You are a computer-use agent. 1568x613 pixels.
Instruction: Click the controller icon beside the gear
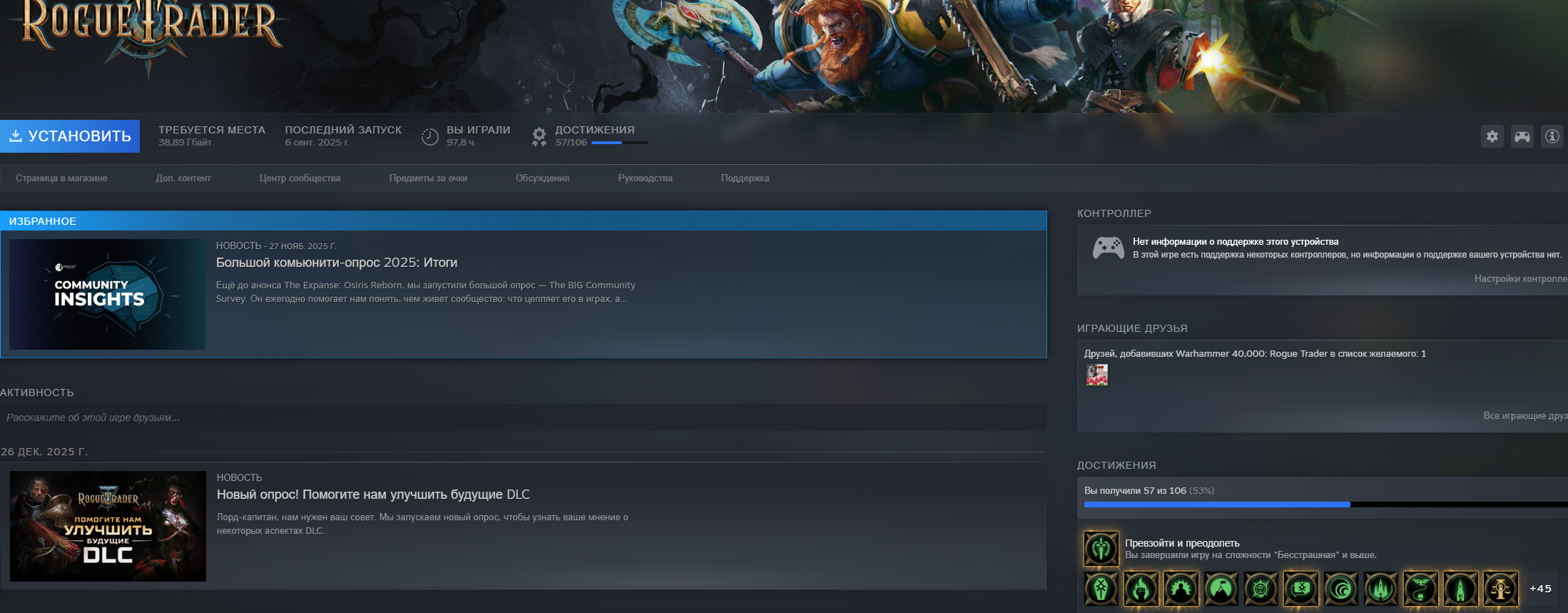pyautogui.click(x=1522, y=136)
